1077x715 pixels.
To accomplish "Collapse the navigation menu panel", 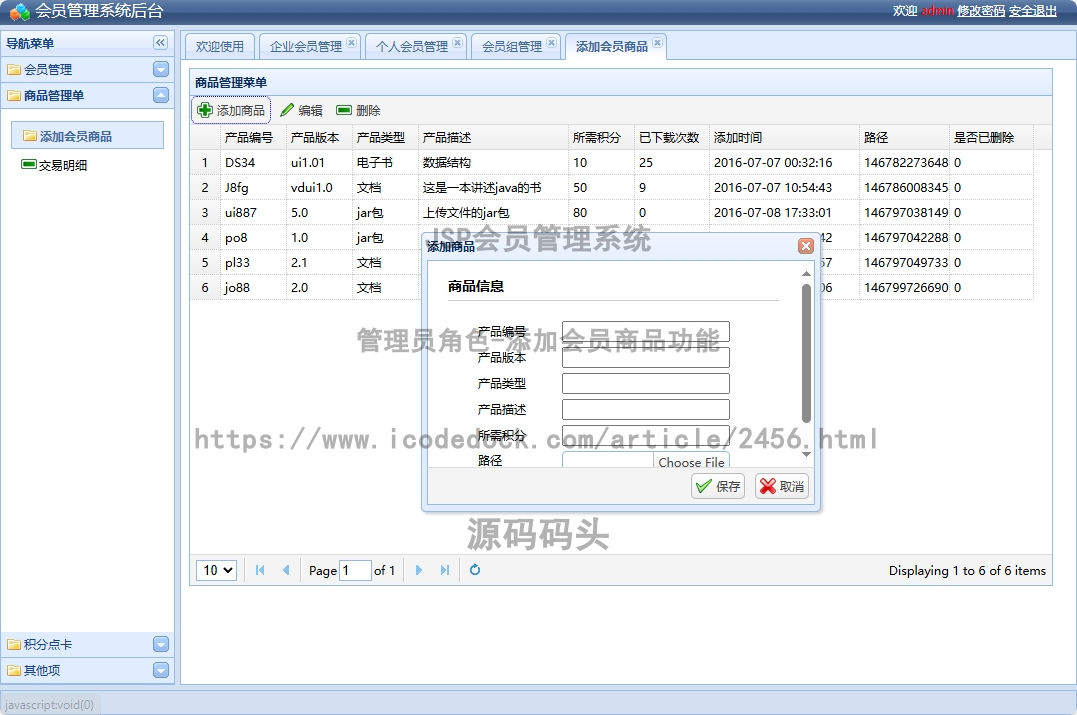I will tap(160, 43).
